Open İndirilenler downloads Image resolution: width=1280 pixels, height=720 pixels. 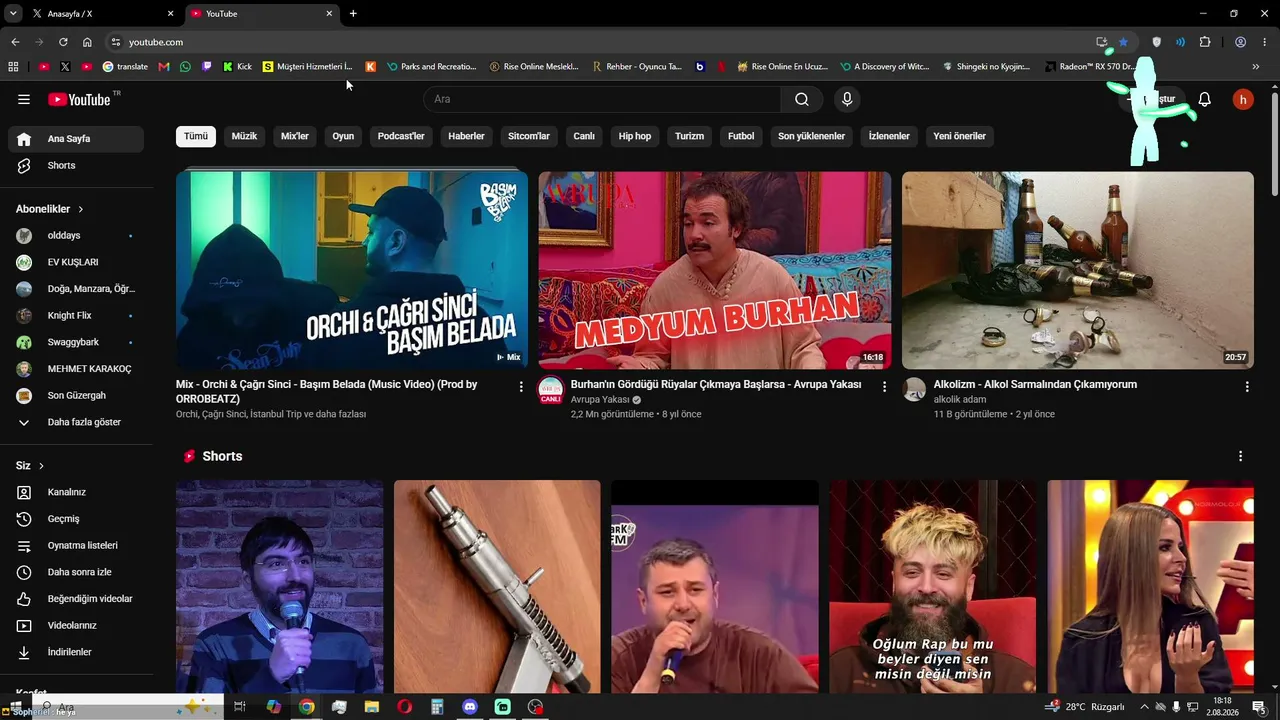[x=76, y=652]
